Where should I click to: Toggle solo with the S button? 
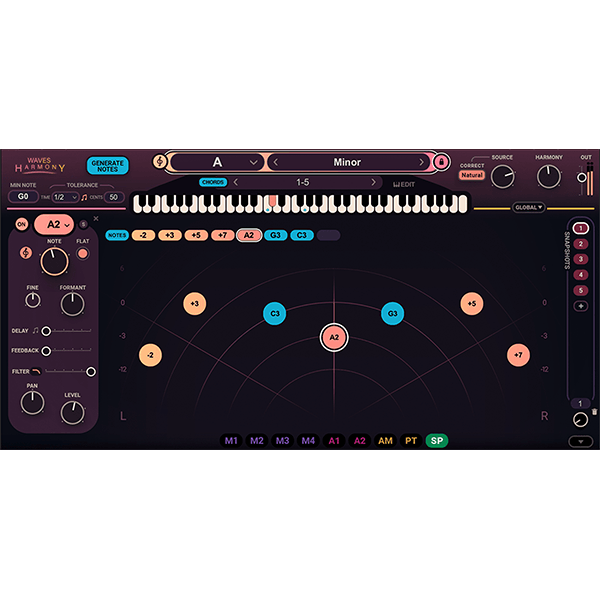(x=81, y=225)
